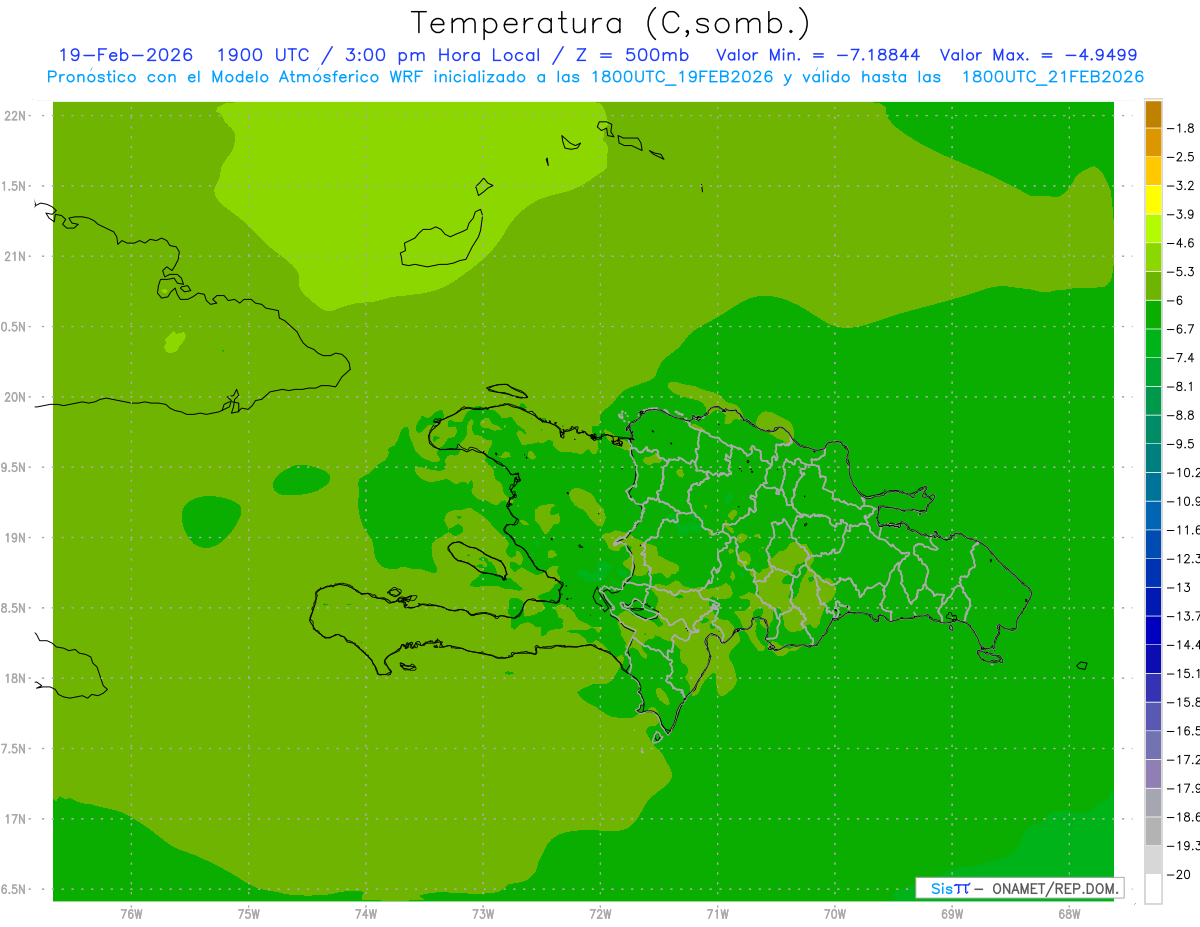This screenshot has height=927, width=1200.
Task: Click the "71W" longitude tick label
Action: [x=717, y=913]
